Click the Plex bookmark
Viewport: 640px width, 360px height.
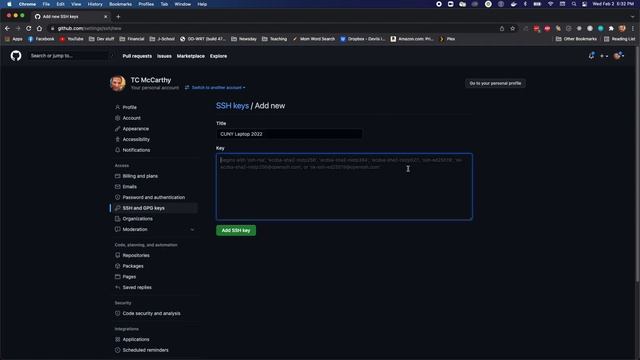[x=447, y=39]
